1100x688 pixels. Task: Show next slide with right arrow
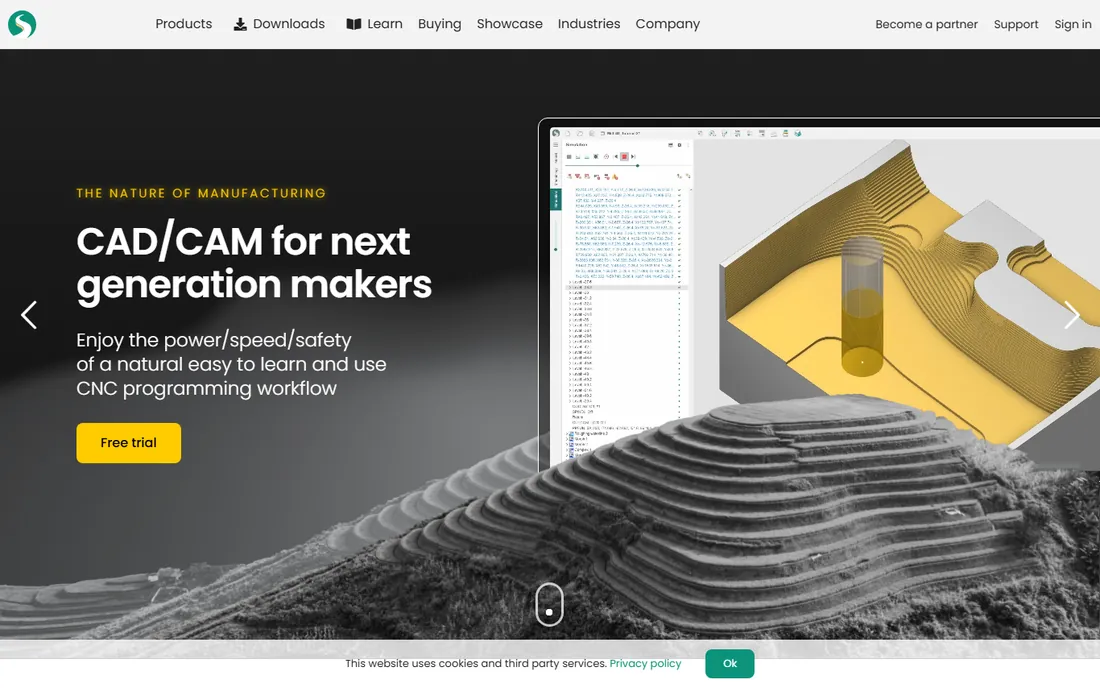(x=1071, y=315)
